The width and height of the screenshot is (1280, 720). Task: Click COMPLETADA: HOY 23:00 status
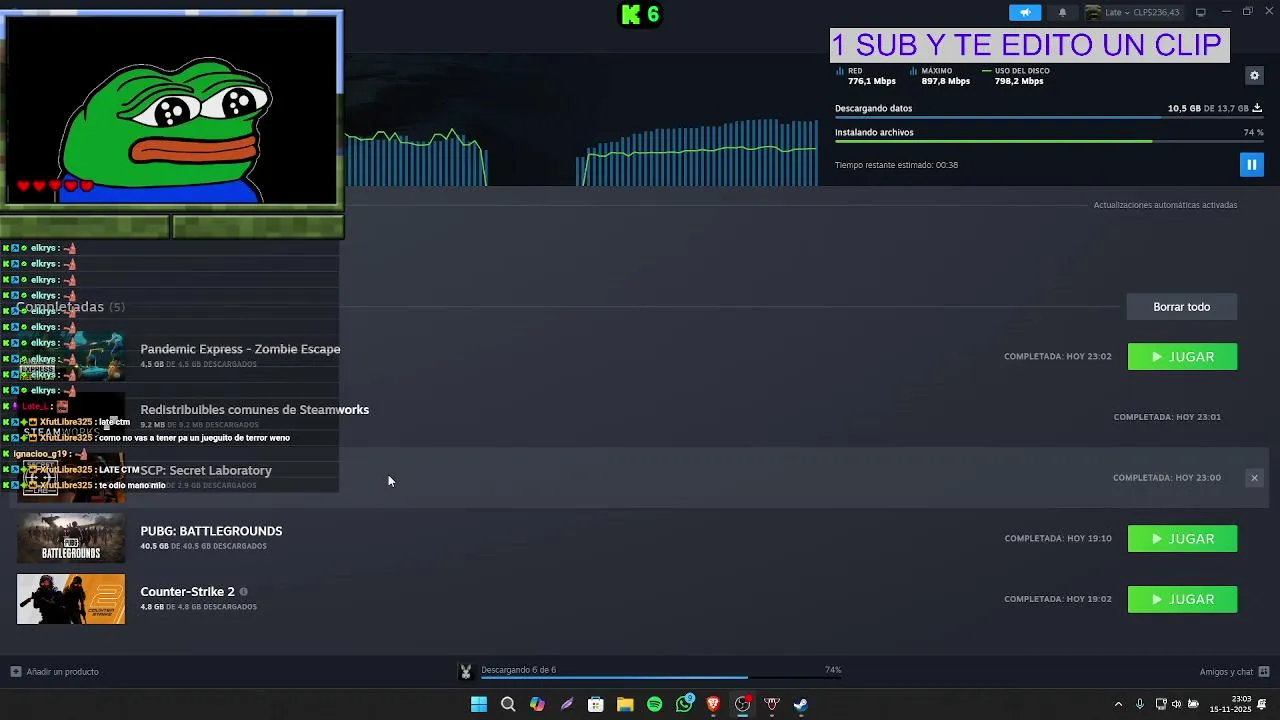[x=1167, y=478]
